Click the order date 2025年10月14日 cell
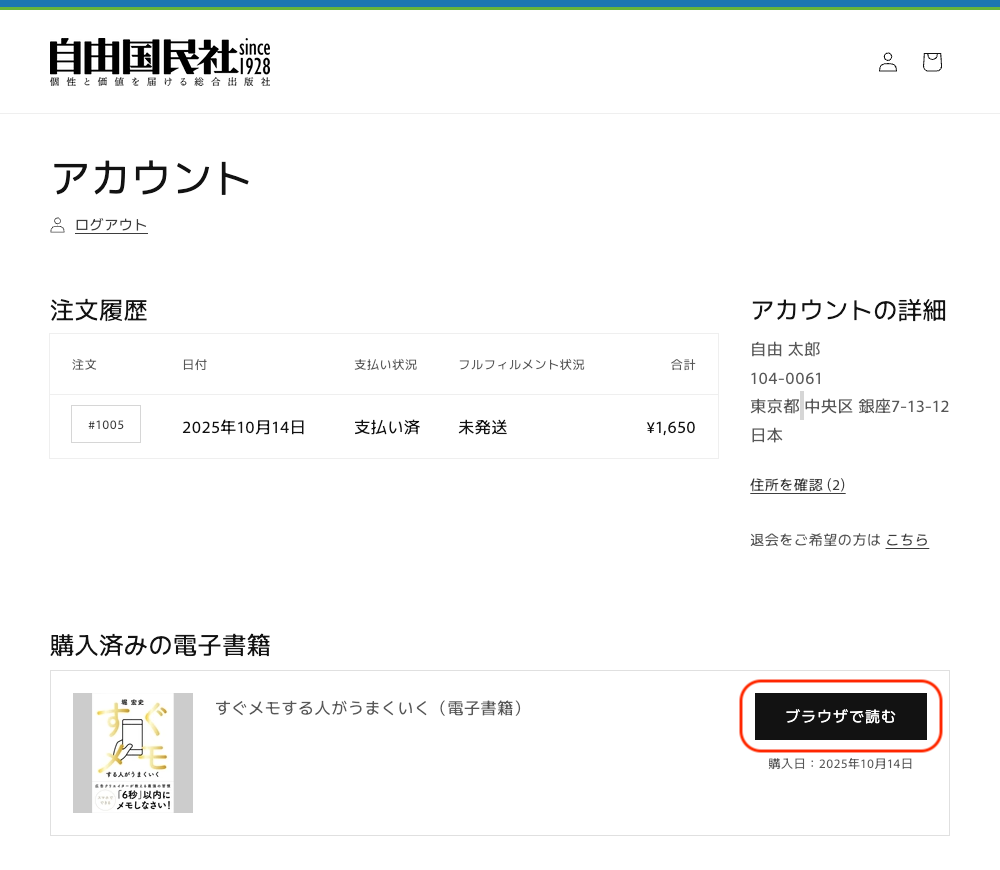 [x=244, y=427]
